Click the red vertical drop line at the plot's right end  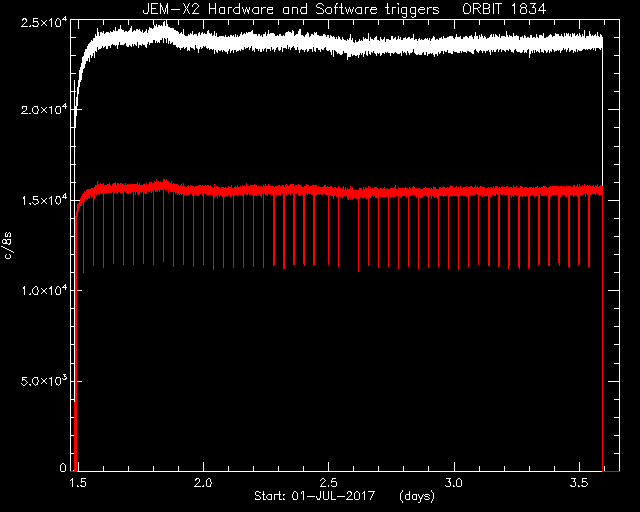coord(603,331)
